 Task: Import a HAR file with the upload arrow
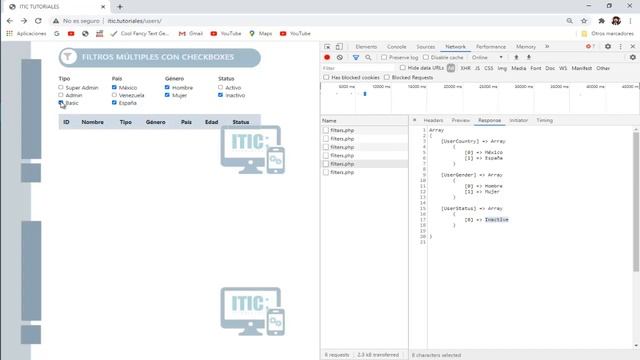[x=516, y=58]
